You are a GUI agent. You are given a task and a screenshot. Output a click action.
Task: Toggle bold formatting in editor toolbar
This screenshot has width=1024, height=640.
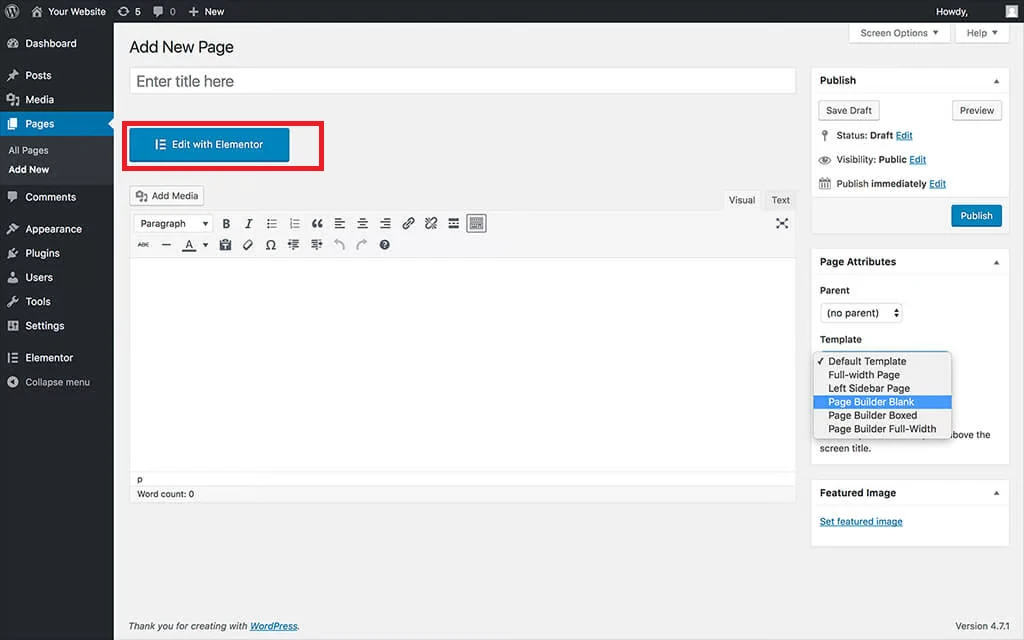(x=226, y=224)
